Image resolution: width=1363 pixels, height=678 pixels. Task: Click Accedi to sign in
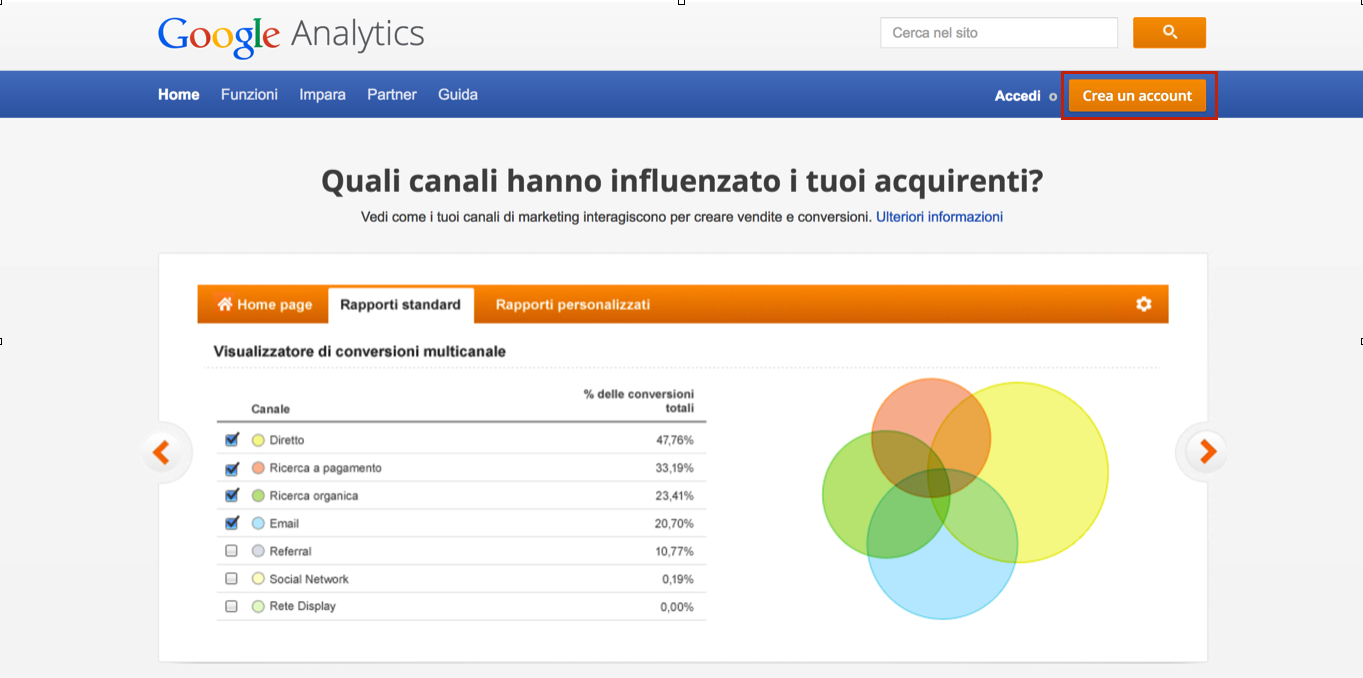(x=1017, y=96)
